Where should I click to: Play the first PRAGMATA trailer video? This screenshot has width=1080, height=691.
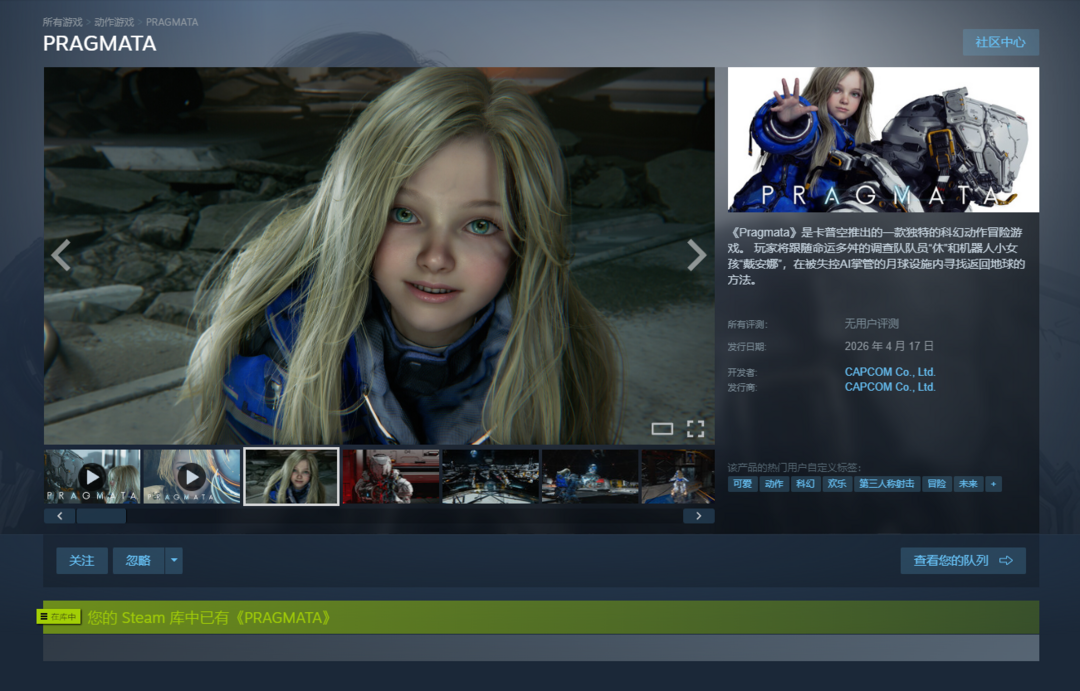92,476
